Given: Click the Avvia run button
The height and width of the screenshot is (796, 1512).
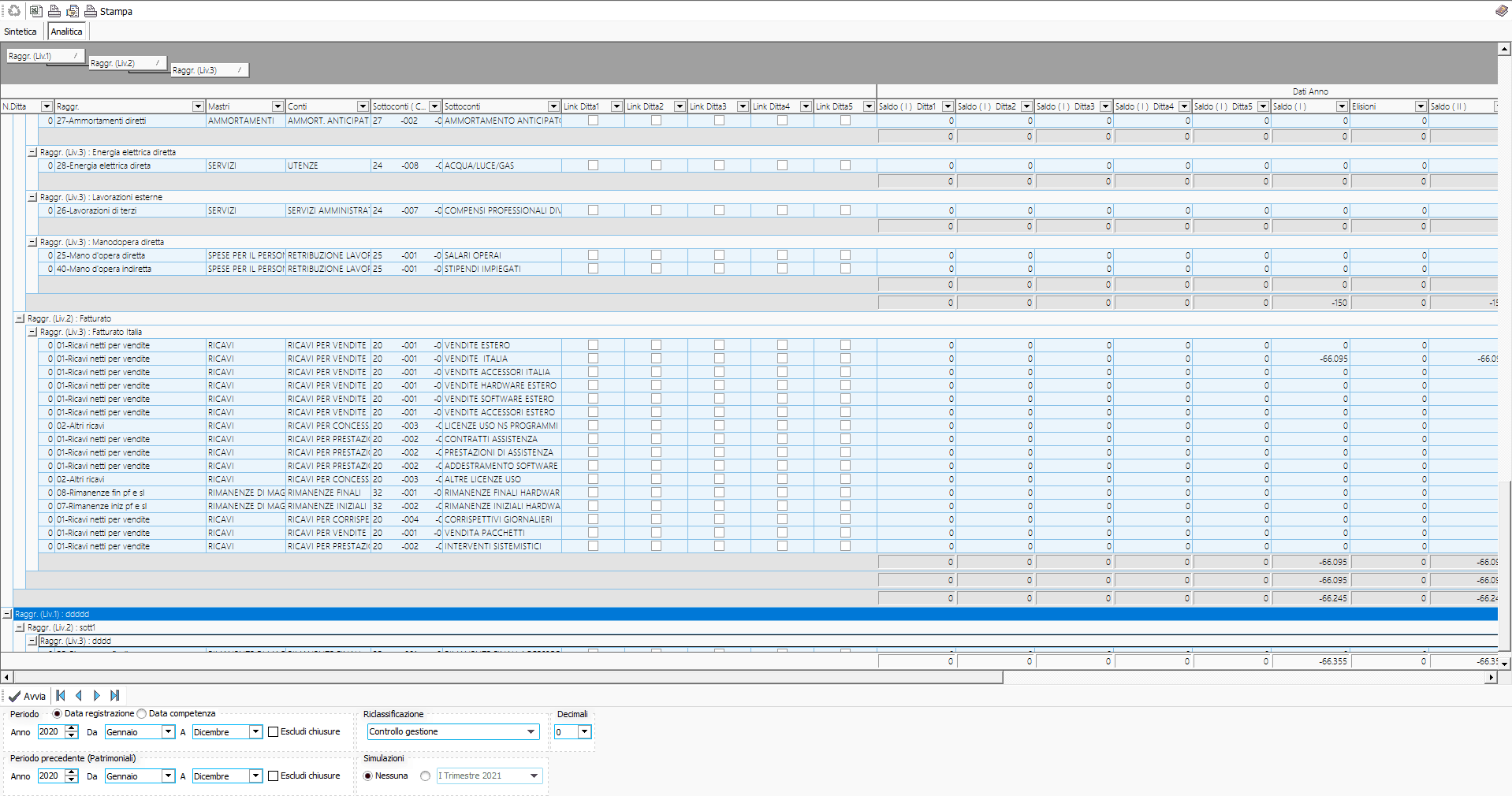Looking at the screenshot, I should pos(28,696).
